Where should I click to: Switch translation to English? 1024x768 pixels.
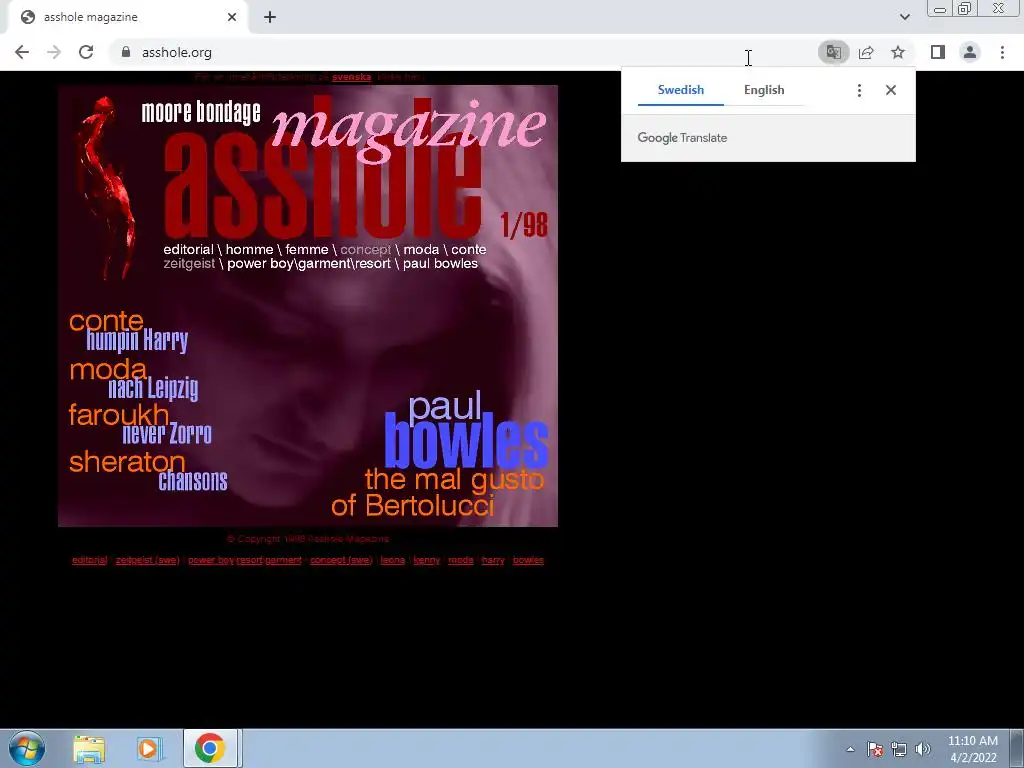click(764, 90)
